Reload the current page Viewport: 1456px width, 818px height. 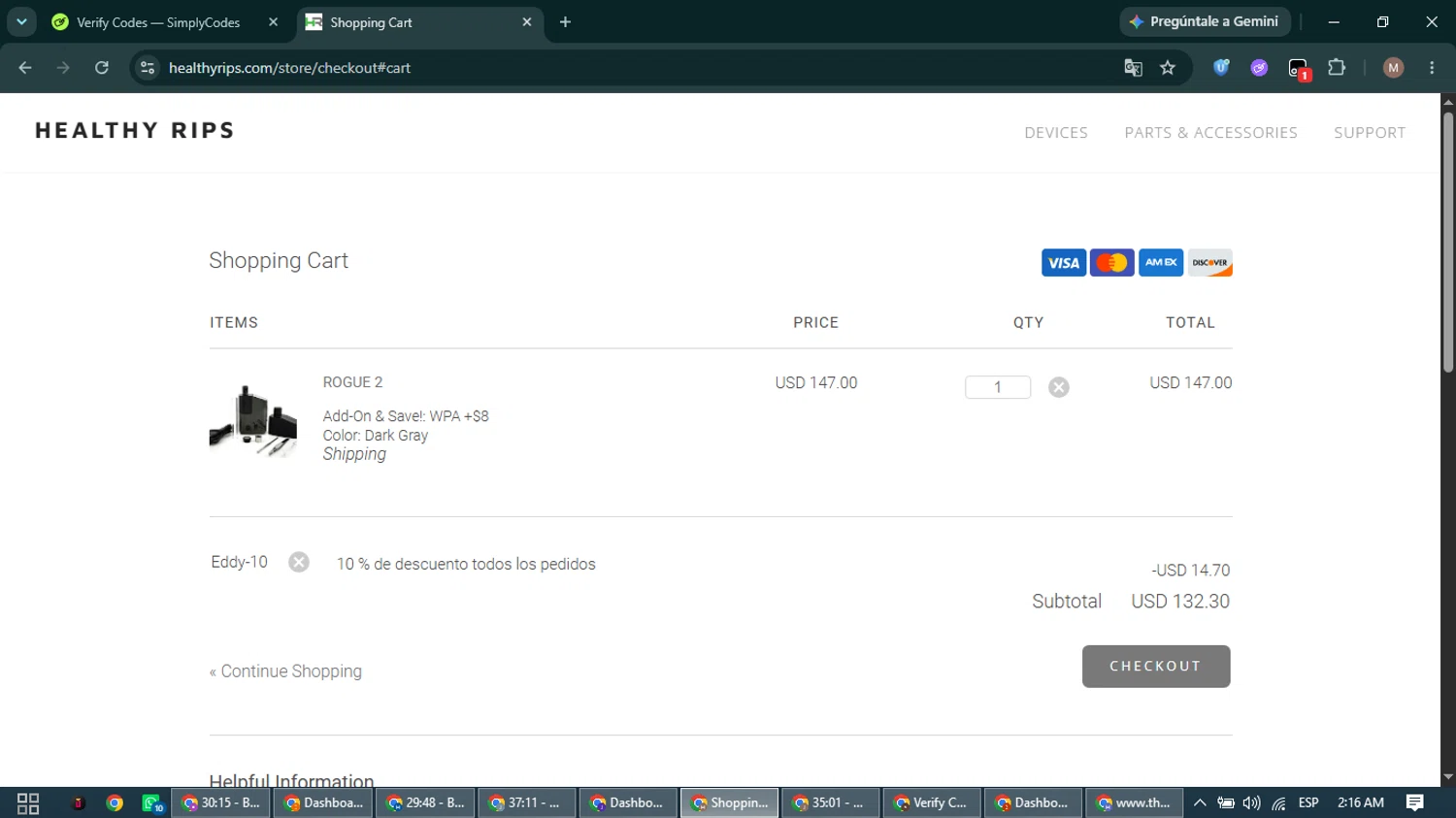(102, 68)
